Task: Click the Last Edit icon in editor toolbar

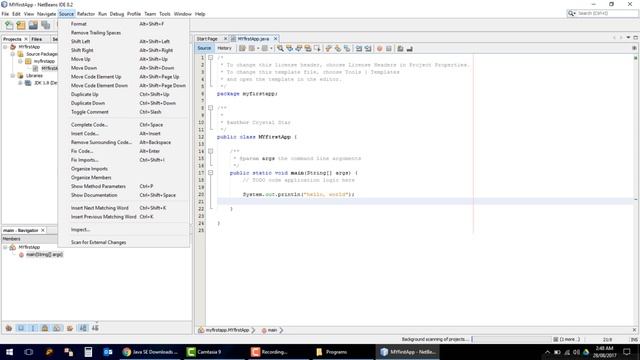Action: click(x=242, y=49)
